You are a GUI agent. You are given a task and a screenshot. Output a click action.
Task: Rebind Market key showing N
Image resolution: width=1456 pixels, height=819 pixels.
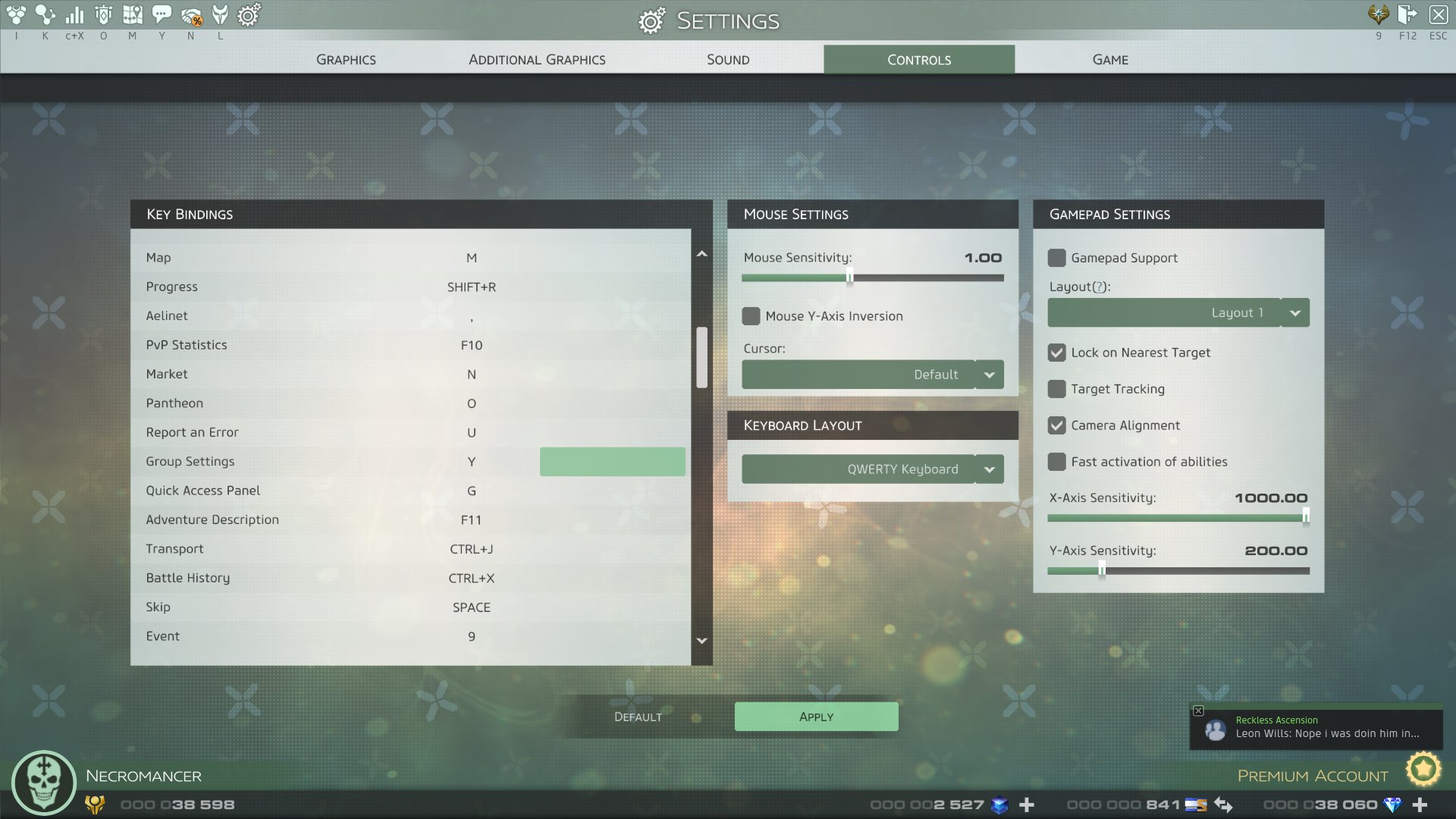pos(472,375)
